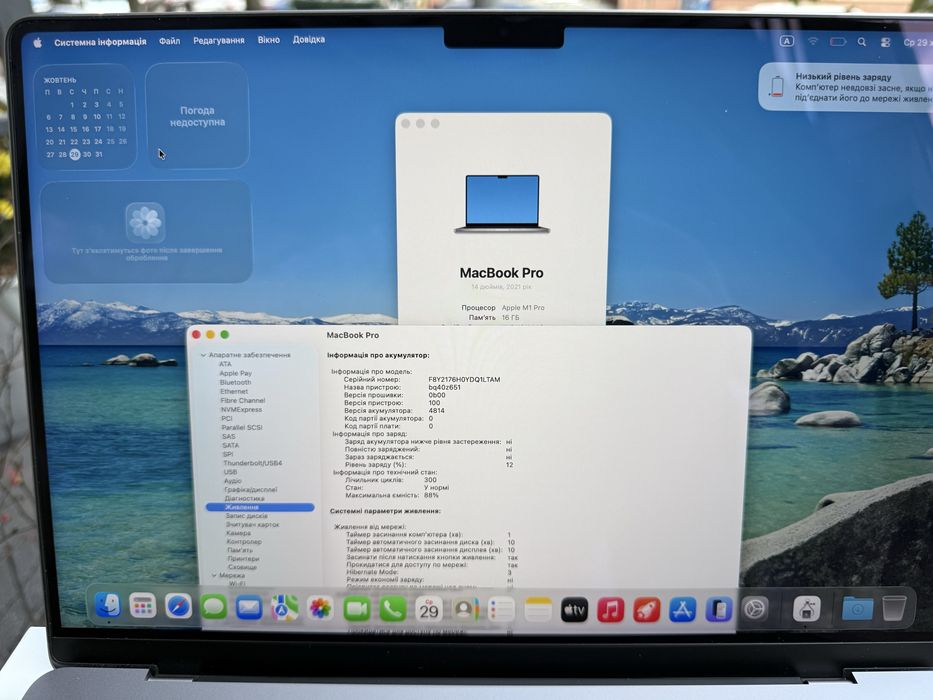This screenshot has width=933, height=700.
Task: Open the green Phone app in Dock
Action: [393, 609]
